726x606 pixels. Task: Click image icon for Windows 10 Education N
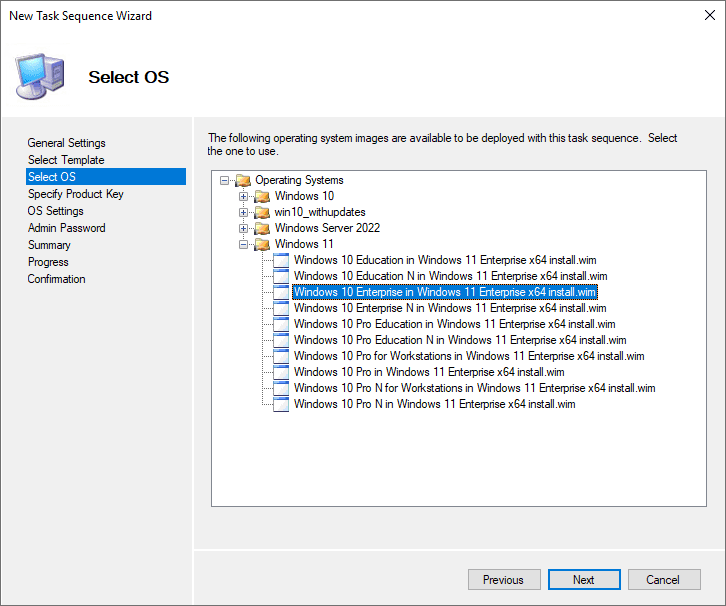[x=281, y=276]
